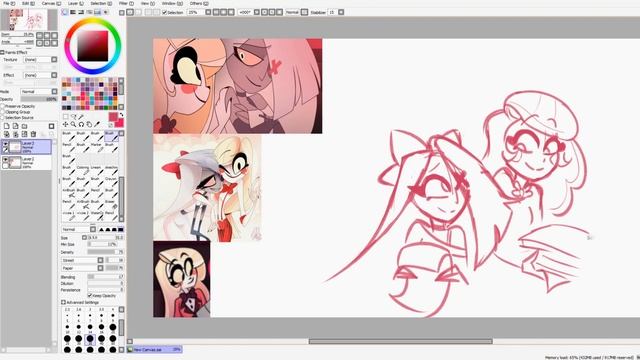Select the Zoom magnifier tool

point(73,124)
